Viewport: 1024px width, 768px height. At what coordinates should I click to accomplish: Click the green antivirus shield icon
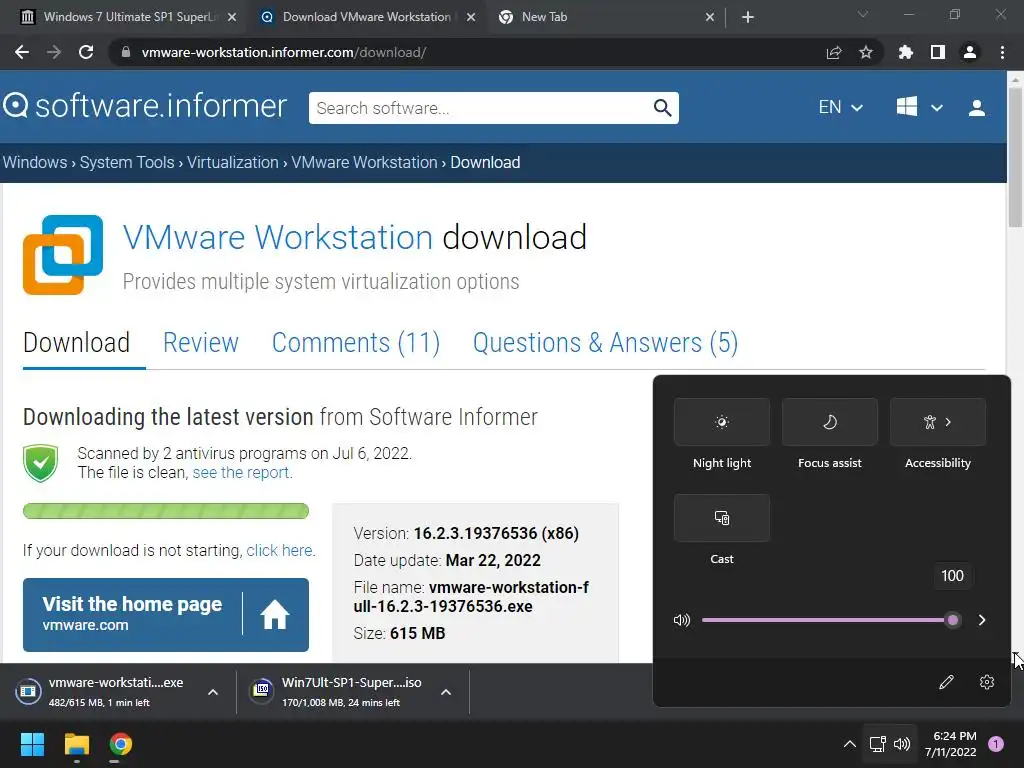pyautogui.click(x=40, y=463)
